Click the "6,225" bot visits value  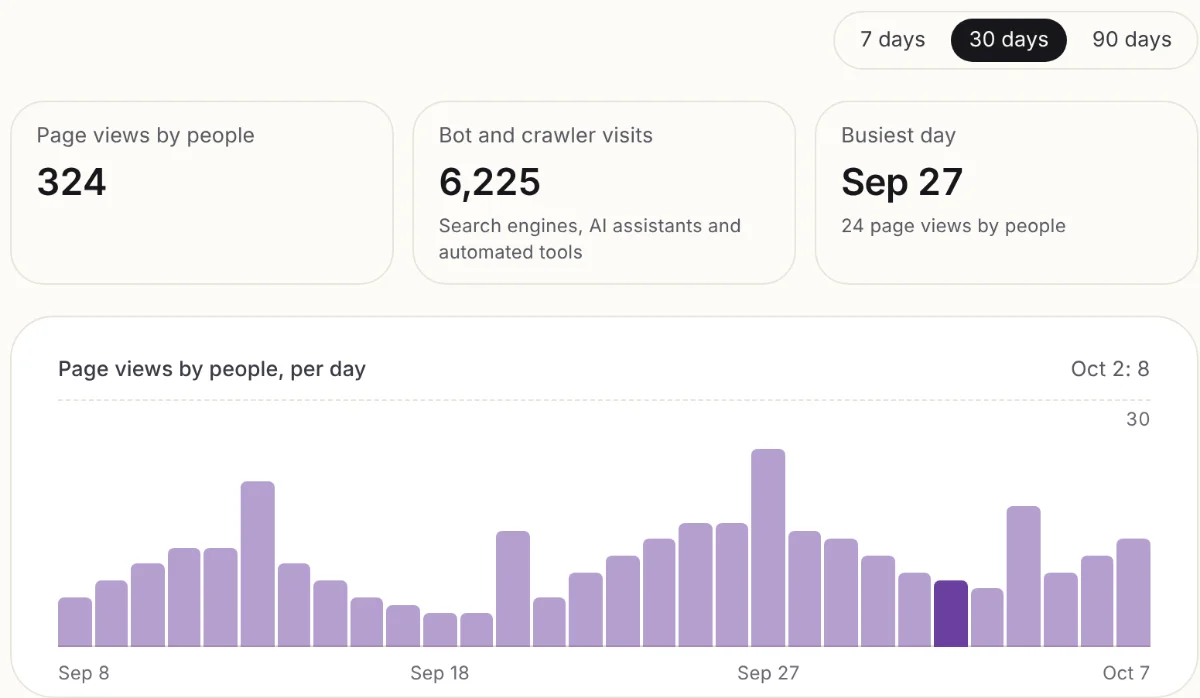[490, 182]
